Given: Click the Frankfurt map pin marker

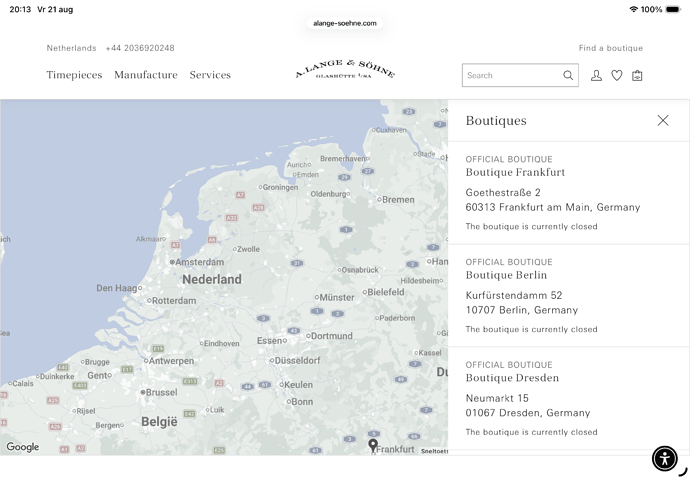Looking at the screenshot, I should [x=373, y=446].
